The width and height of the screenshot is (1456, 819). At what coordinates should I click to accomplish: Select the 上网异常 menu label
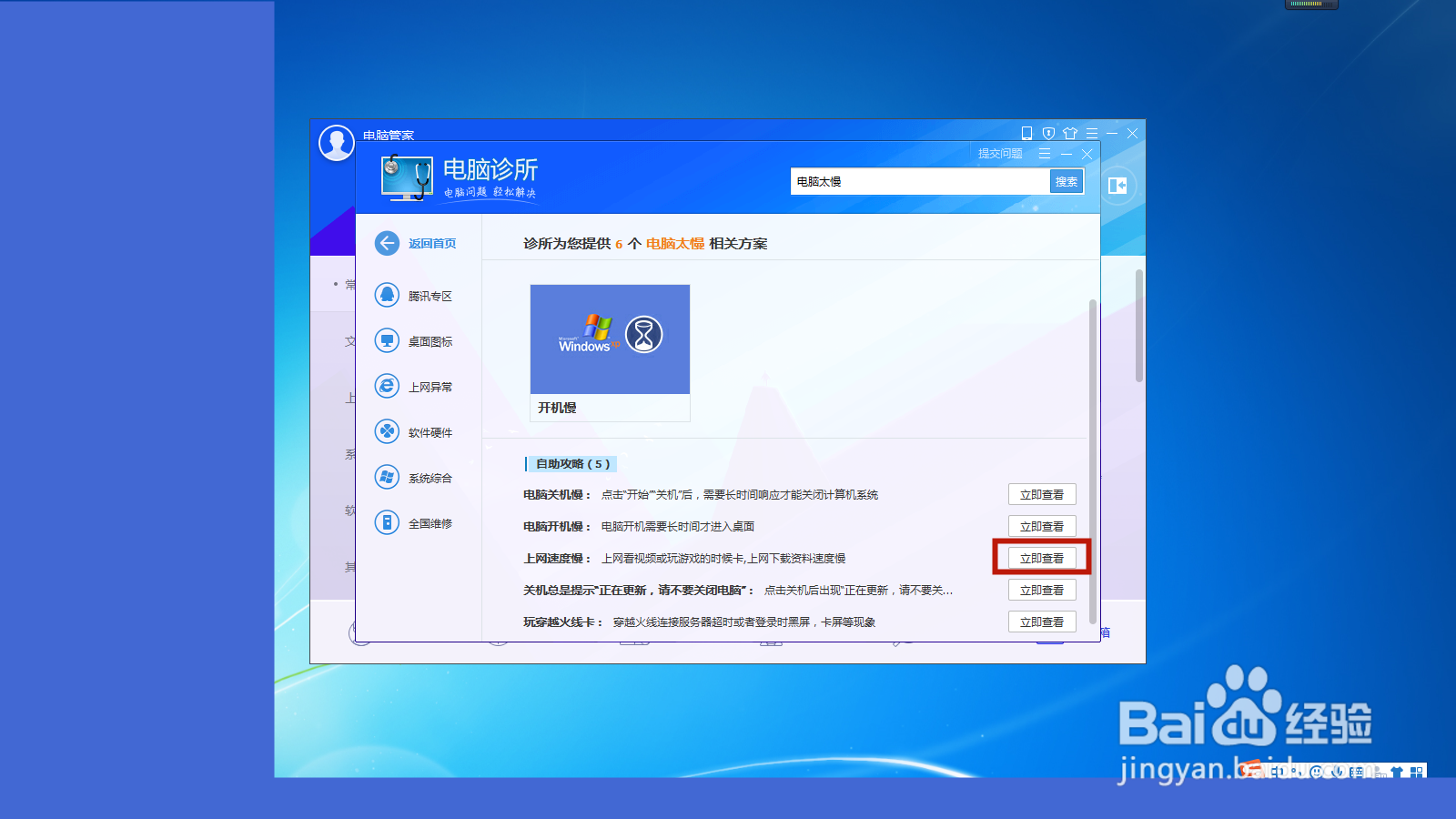(x=430, y=388)
